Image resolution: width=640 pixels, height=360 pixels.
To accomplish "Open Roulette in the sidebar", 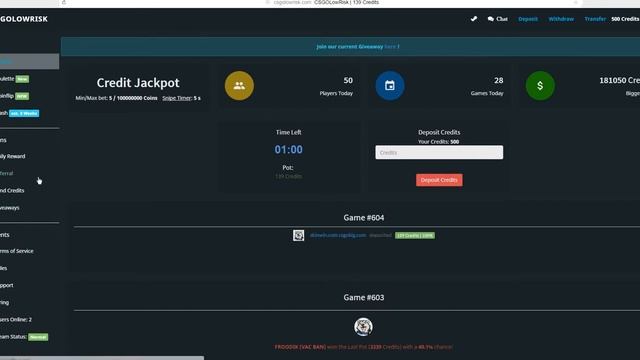I will 7,78.
